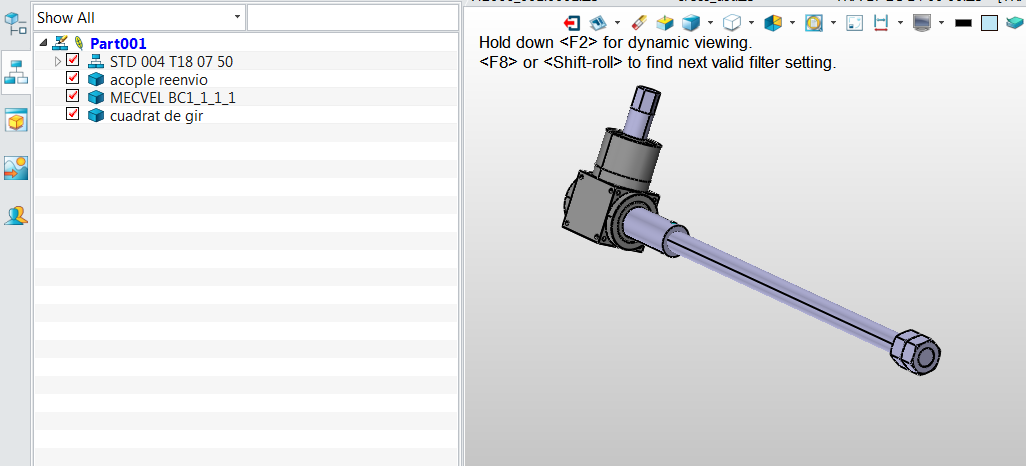Open the shaded display mode dropdown arrow
This screenshot has height=466, width=1026.
click(x=710, y=23)
